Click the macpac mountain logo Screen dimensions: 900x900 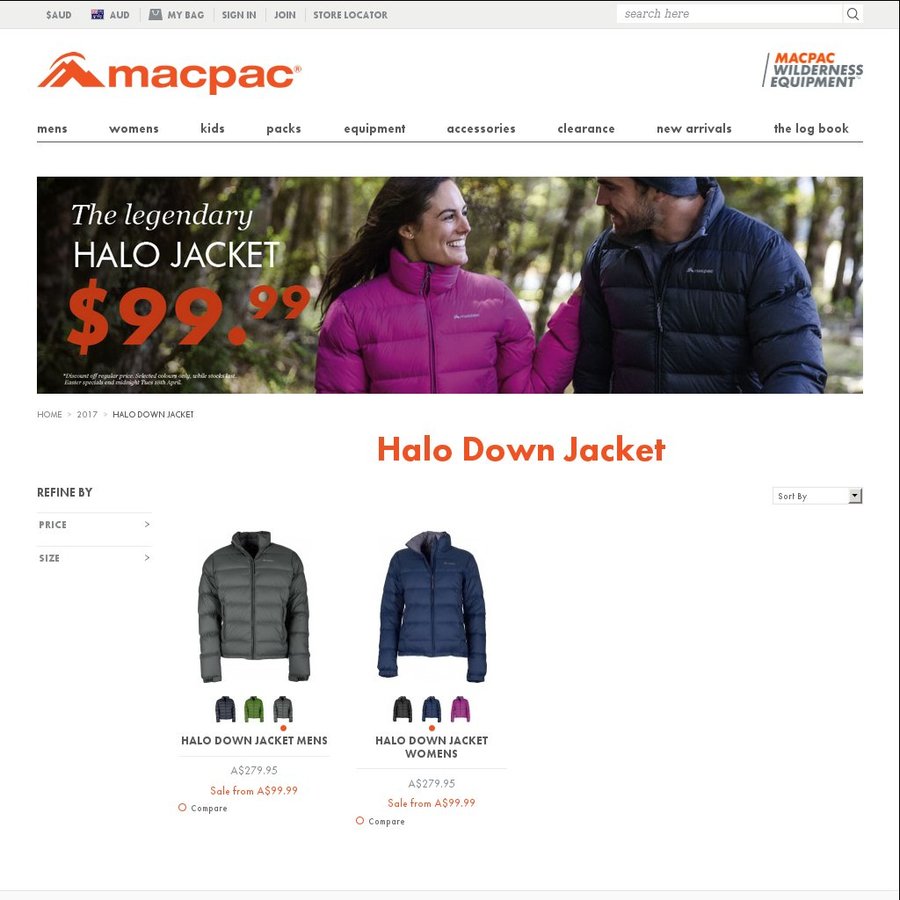[x=169, y=73]
